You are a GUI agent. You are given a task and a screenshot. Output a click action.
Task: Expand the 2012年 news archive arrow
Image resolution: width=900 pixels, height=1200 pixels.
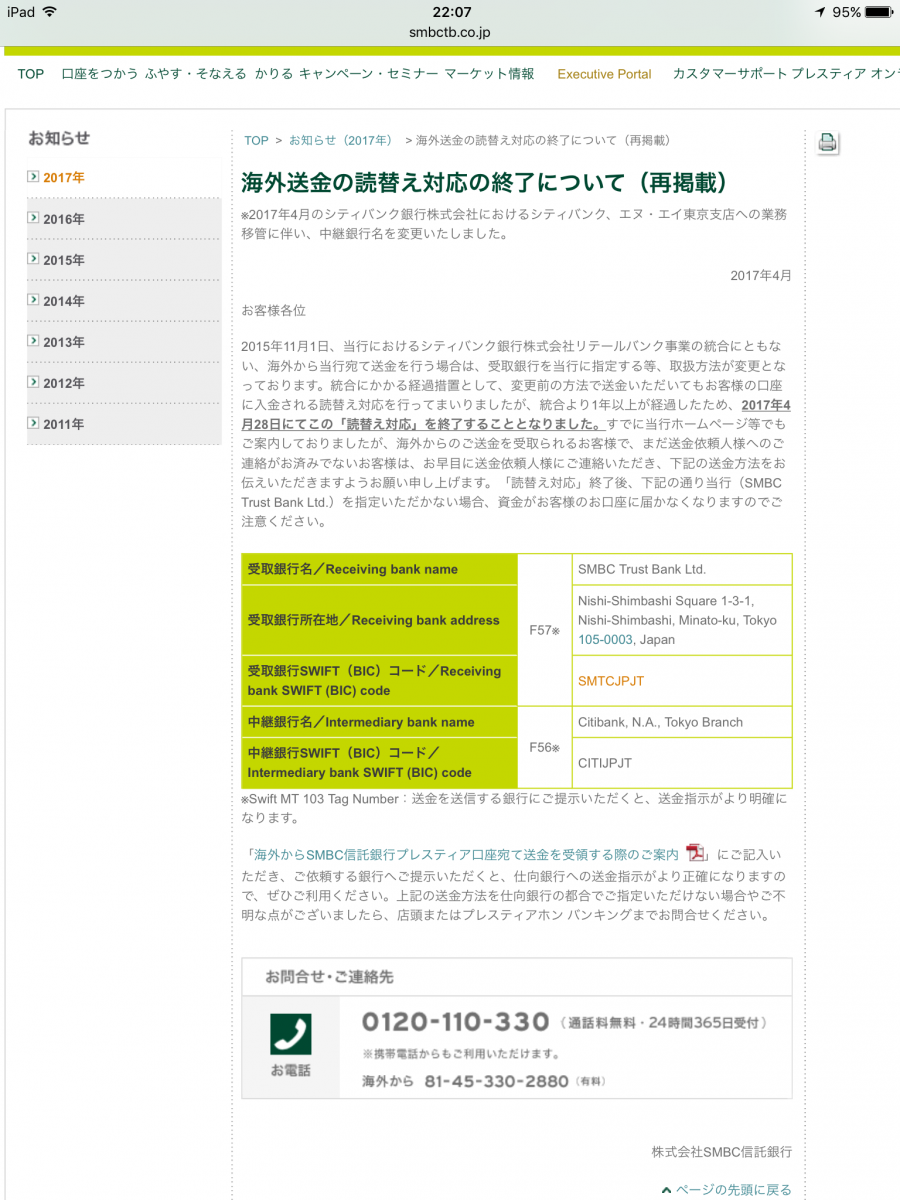click(33, 381)
